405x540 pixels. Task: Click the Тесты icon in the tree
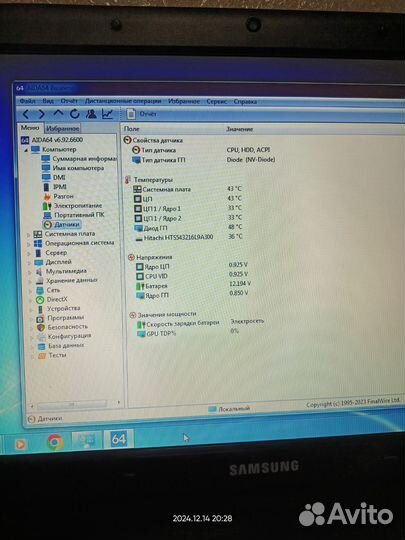click(42, 355)
